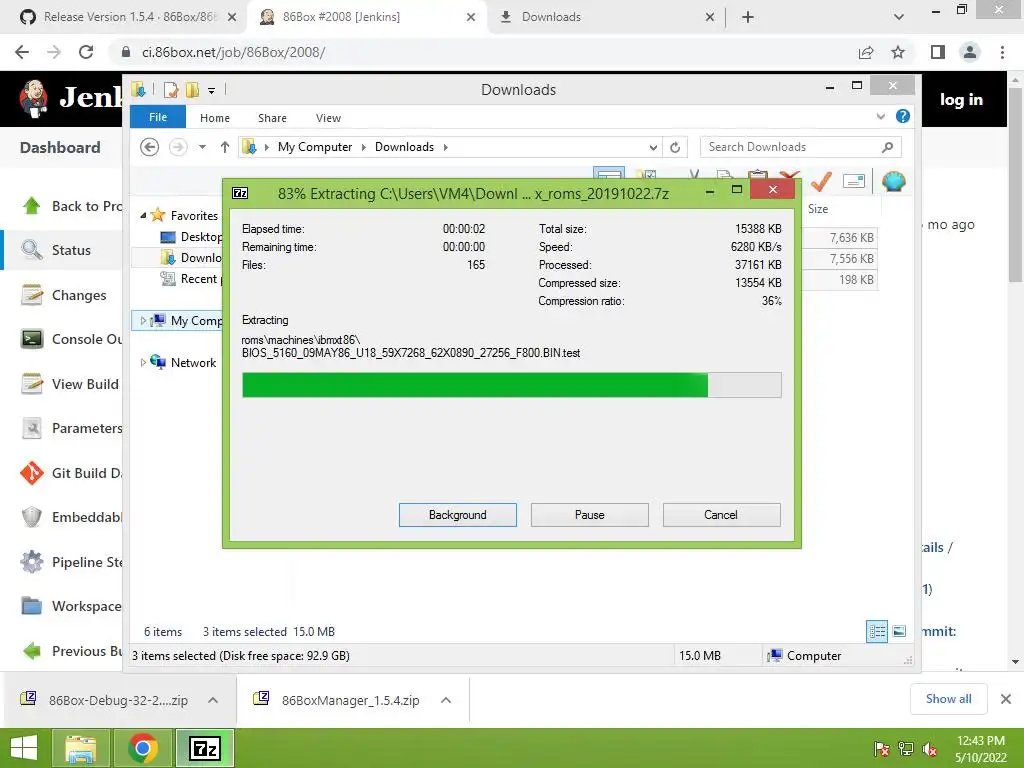Screen dimensions: 1024x768
Task: Open File Explorer from taskbar
Action: (x=80, y=748)
